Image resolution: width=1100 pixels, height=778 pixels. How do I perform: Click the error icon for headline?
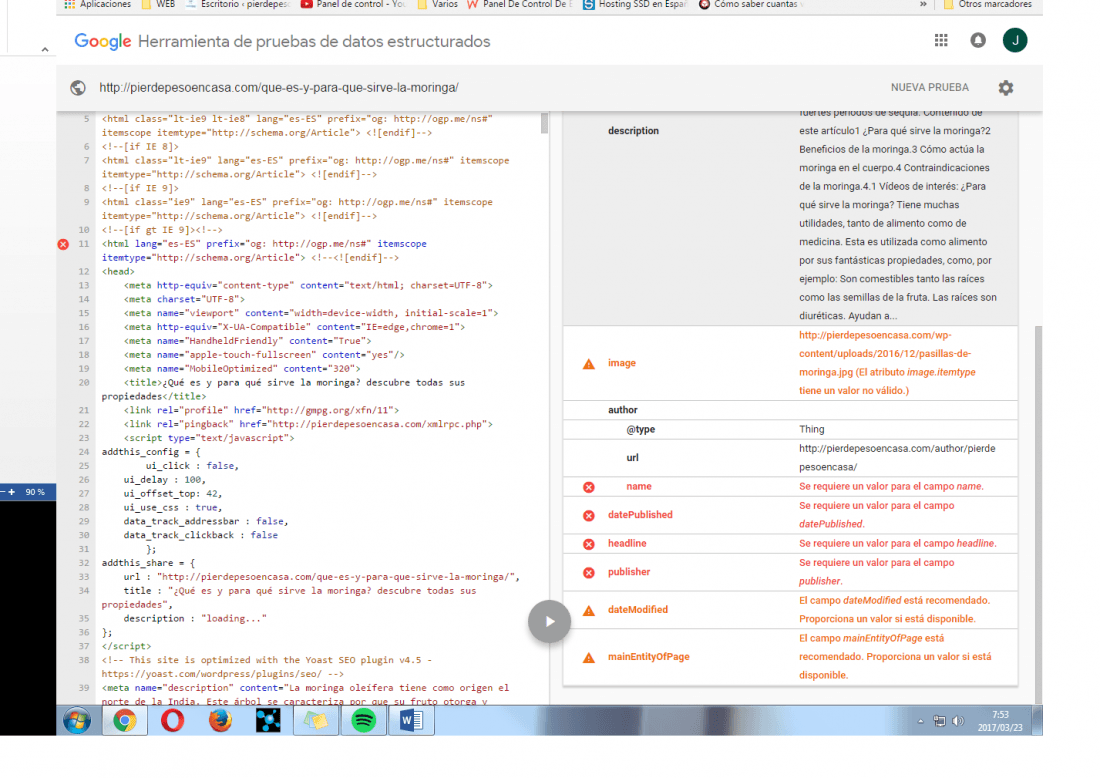(589, 544)
